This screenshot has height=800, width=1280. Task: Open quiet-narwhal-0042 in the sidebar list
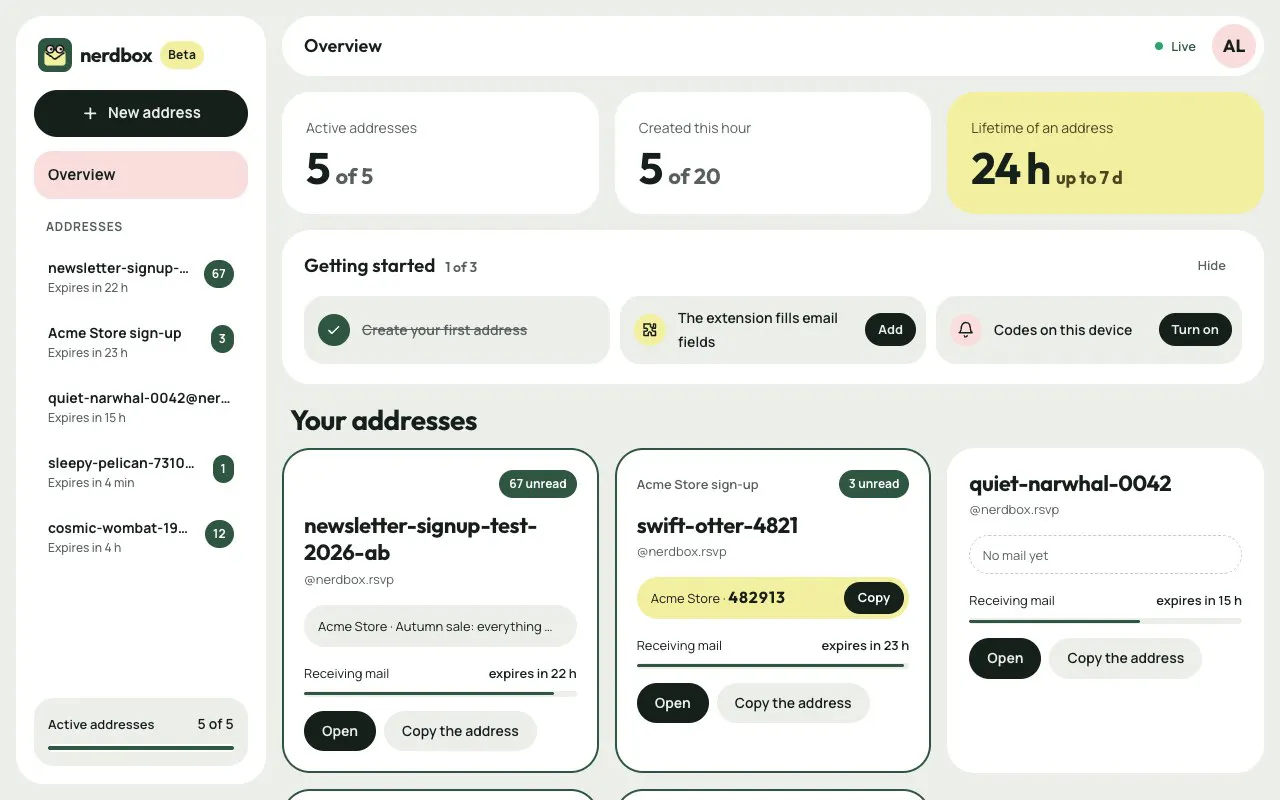tap(141, 407)
